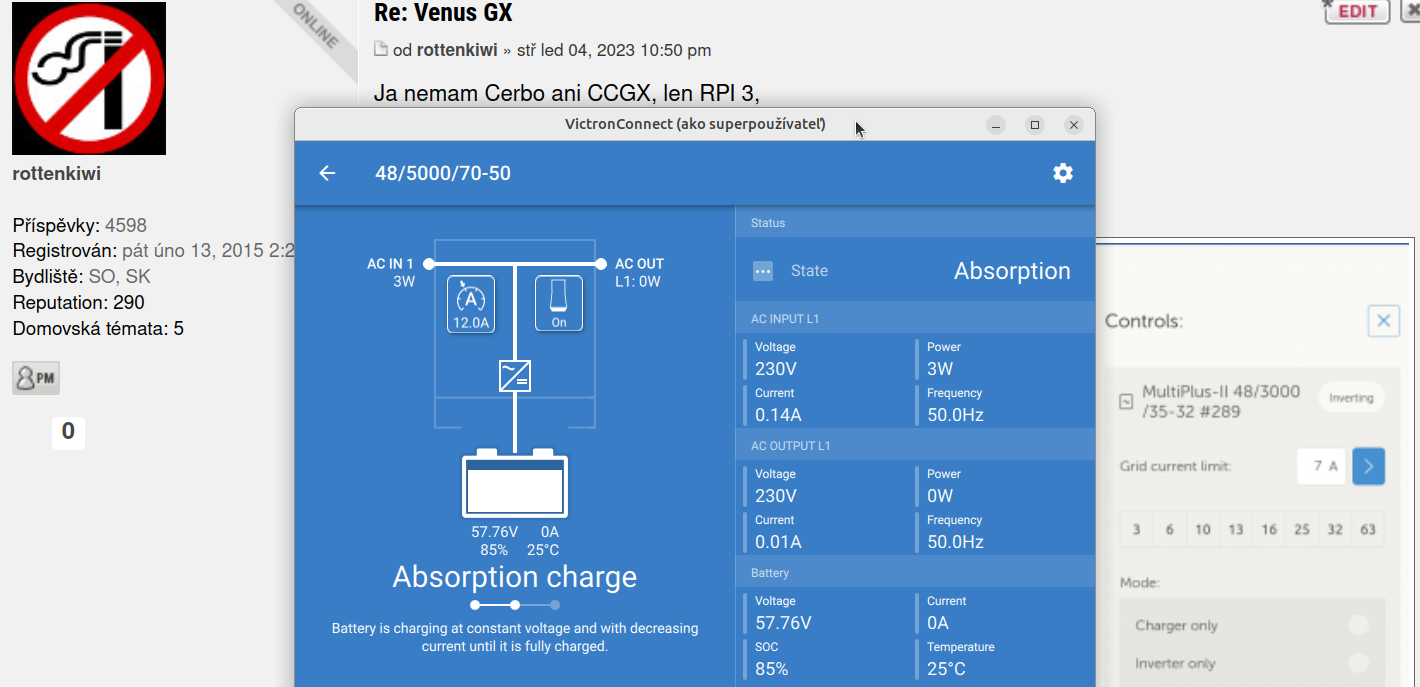Apply grid current limit with blue arrow
The width and height of the screenshot is (1420, 687).
pos(1368,466)
